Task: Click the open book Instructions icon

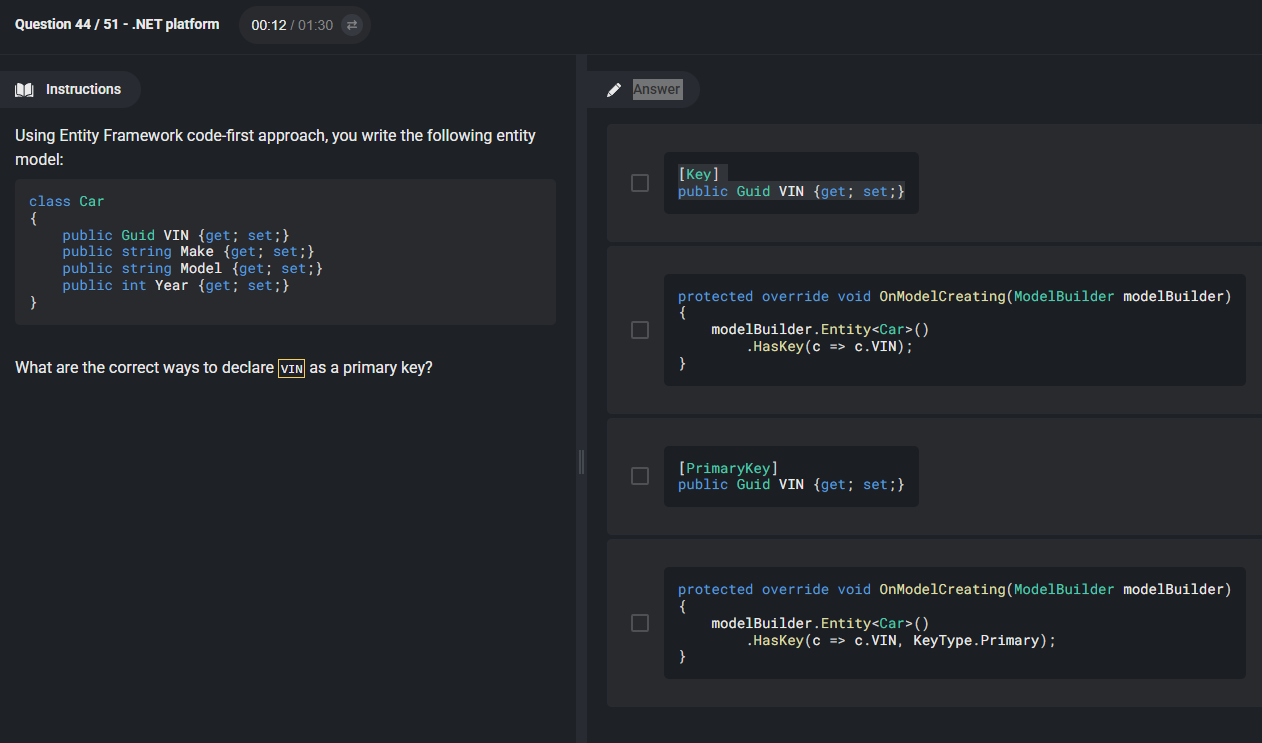Action: 25,90
